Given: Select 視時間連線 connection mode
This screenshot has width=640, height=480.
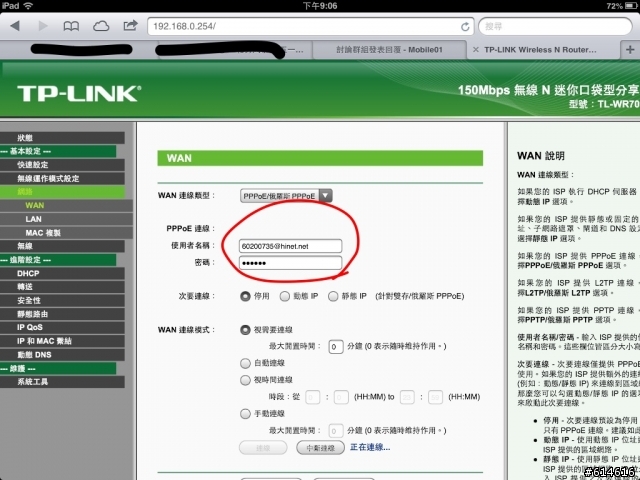Looking at the screenshot, I should [245, 380].
